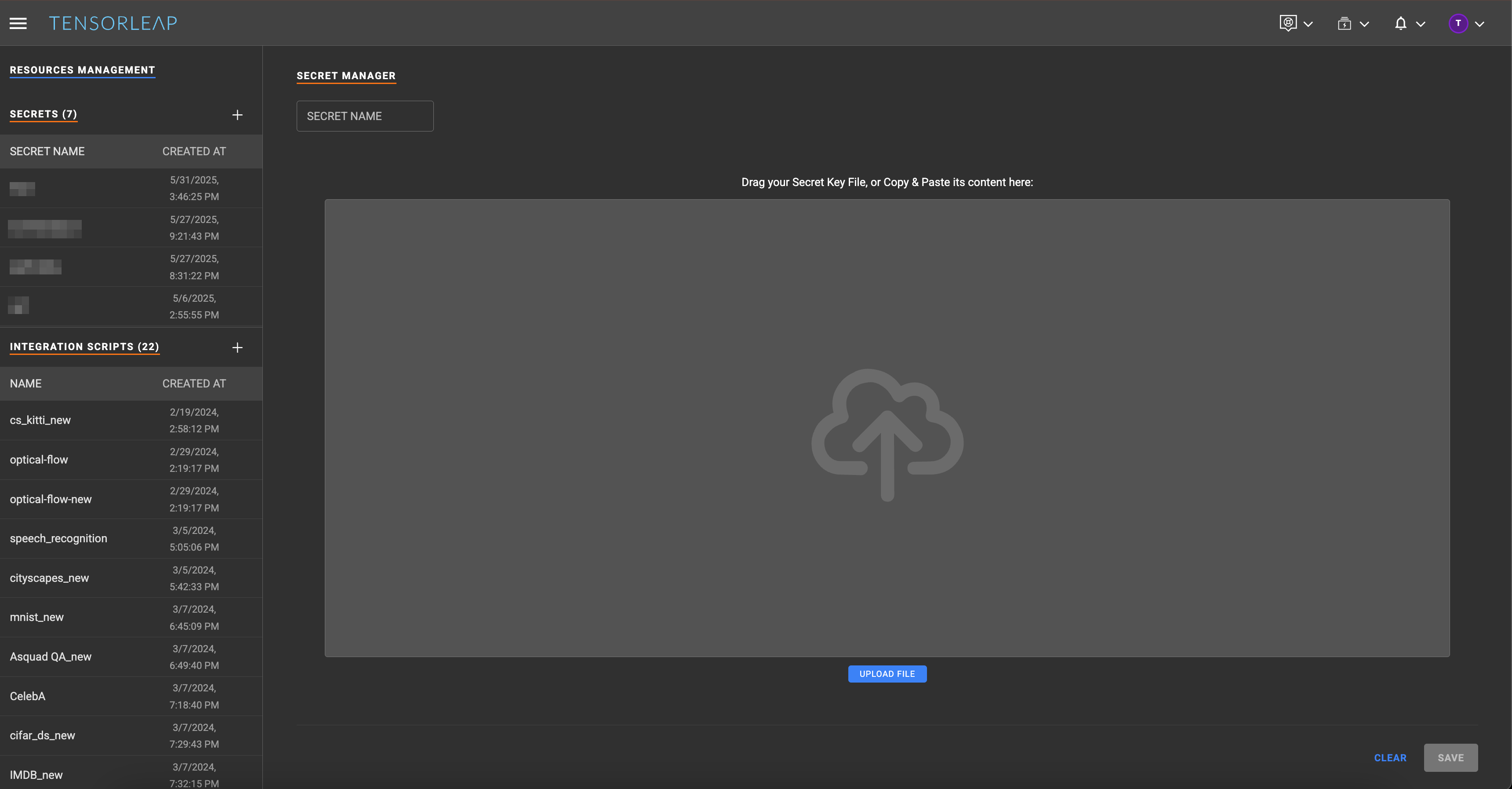Select the Secrets (7) section header
This screenshot has width=1512, height=789.
44,114
